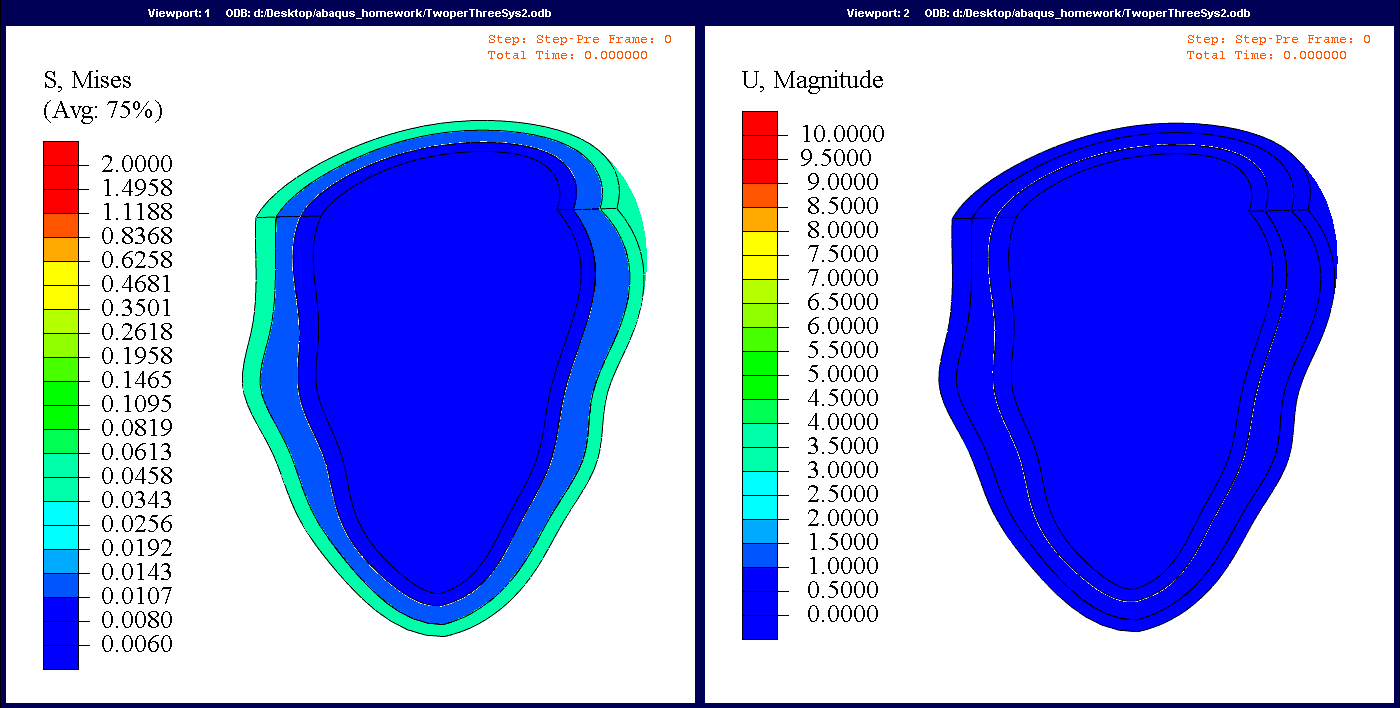Viewport: 1400px width, 708px height.
Task: Pick the yellow band in U Magnitude legend
Action: (x=759, y=244)
